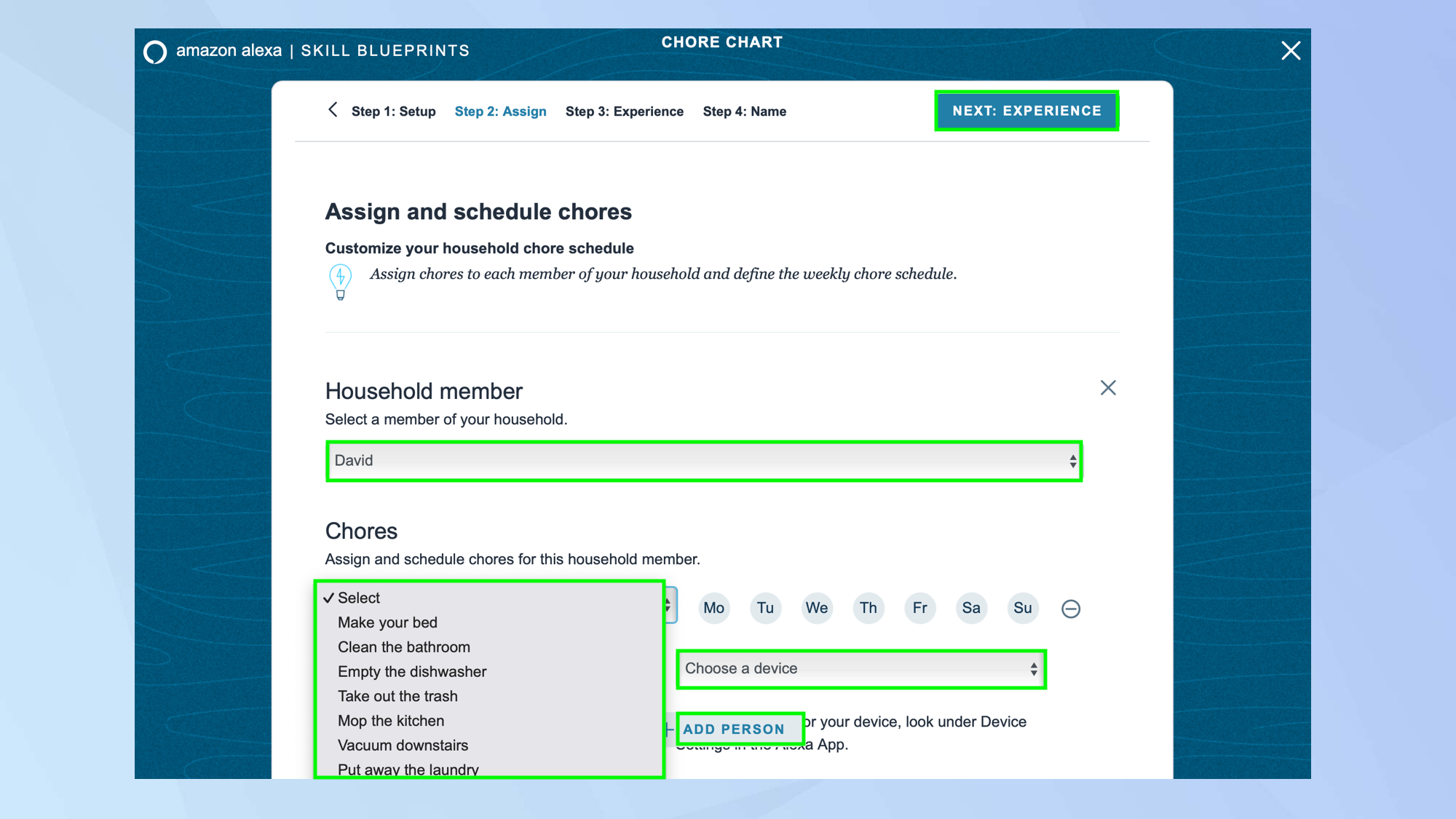Go to Step 1: Setup

pos(393,111)
